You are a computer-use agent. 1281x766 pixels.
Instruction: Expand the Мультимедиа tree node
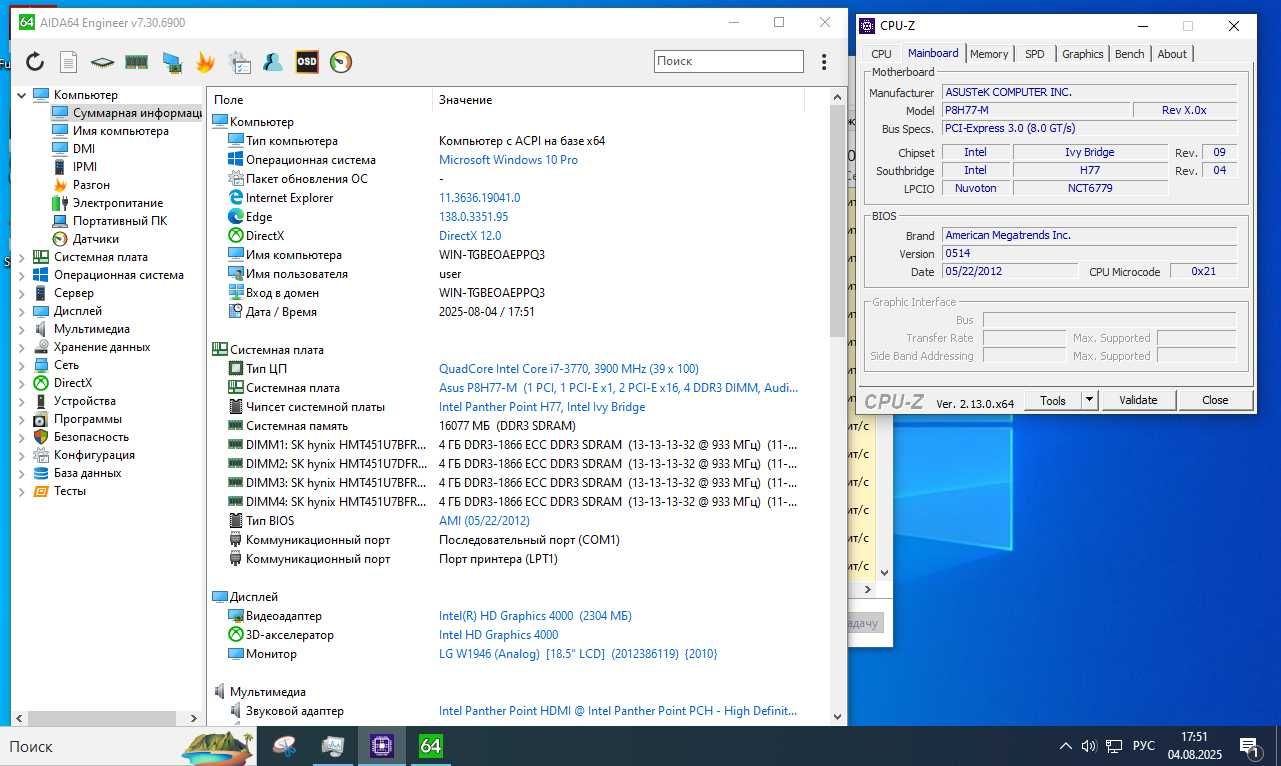tap(22, 329)
